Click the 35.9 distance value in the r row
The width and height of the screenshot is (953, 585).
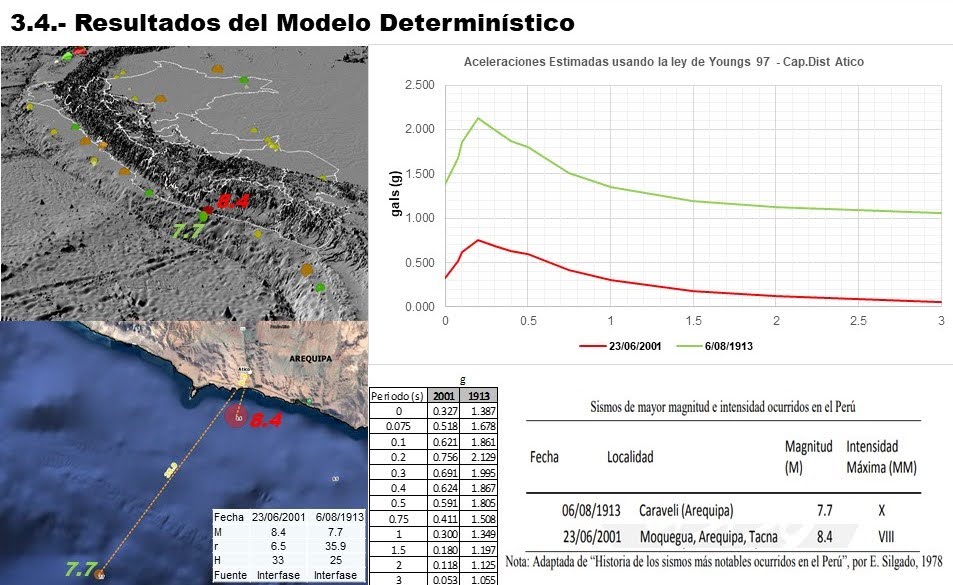pyautogui.click(x=335, y=546)
